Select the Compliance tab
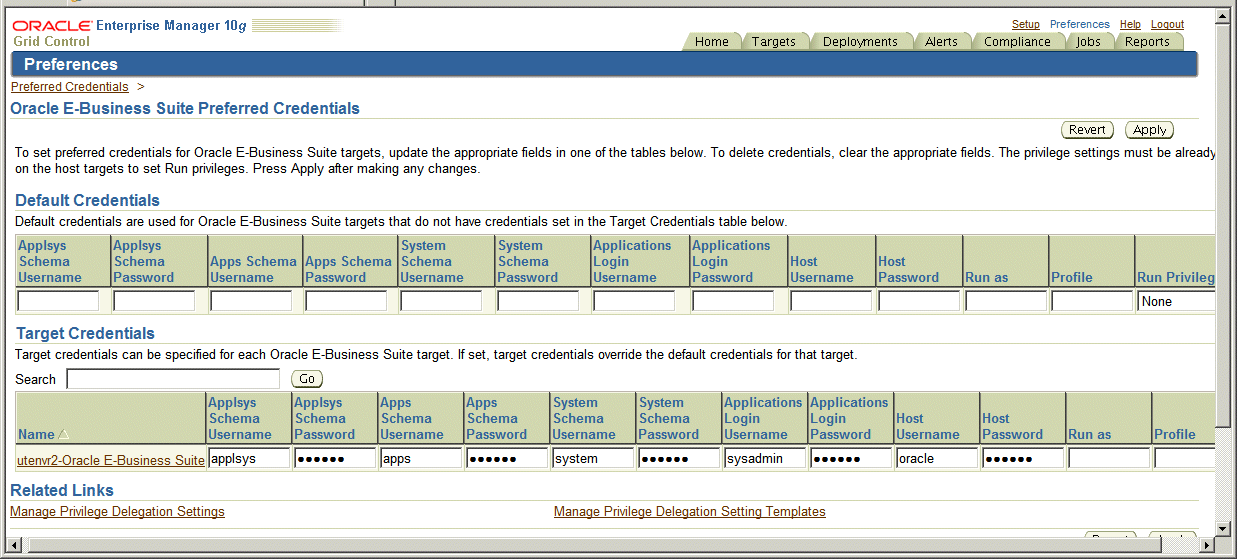Screen dimensions: 1237x559 [1017, 41]
